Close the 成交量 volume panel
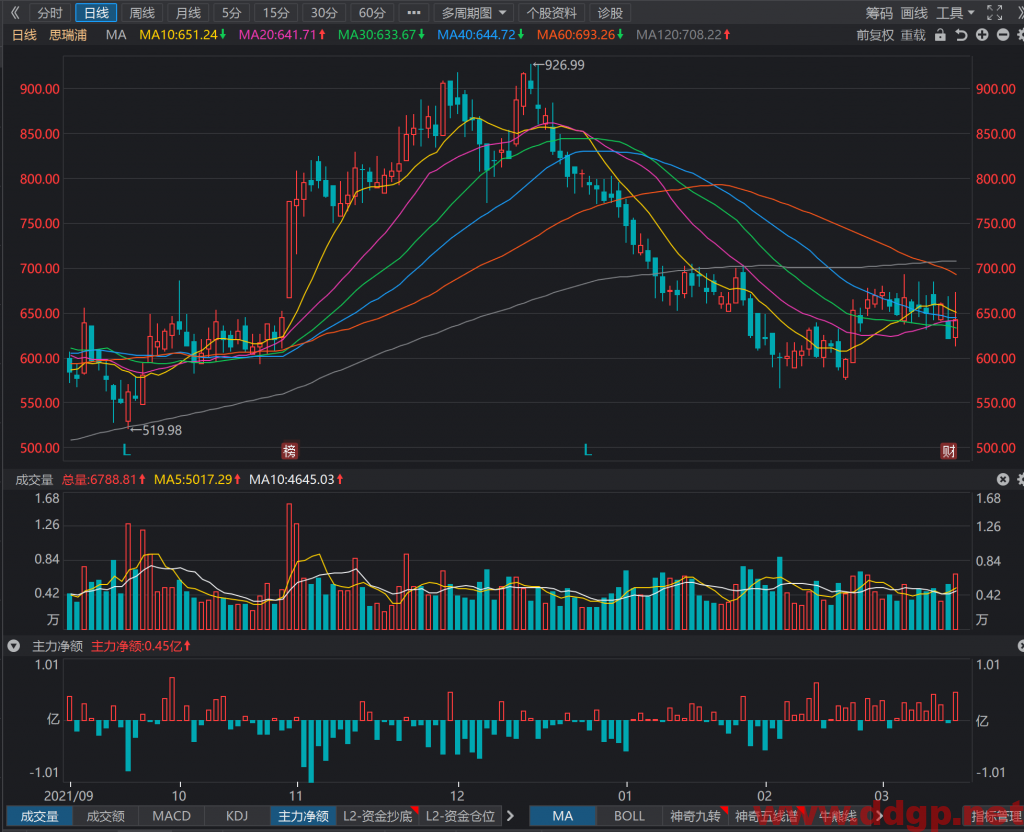Viewport: 1024px width, 832px height. pos(1003,479)
